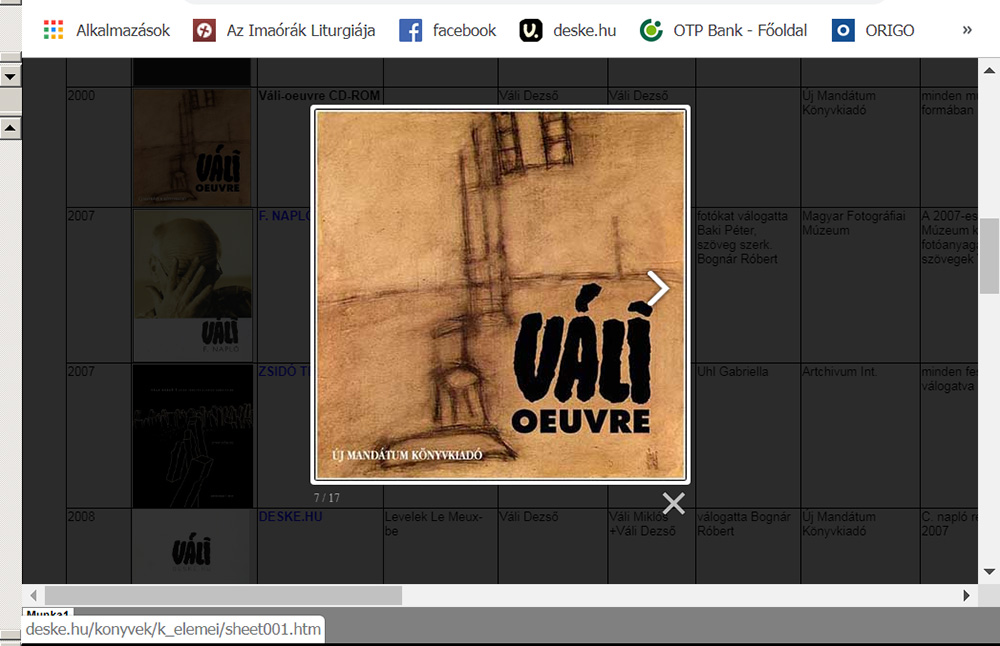The height and width of the screenshot is (646, 1000).
Task: Select the Munka1 sheet tab
Action: coord(47,613)
